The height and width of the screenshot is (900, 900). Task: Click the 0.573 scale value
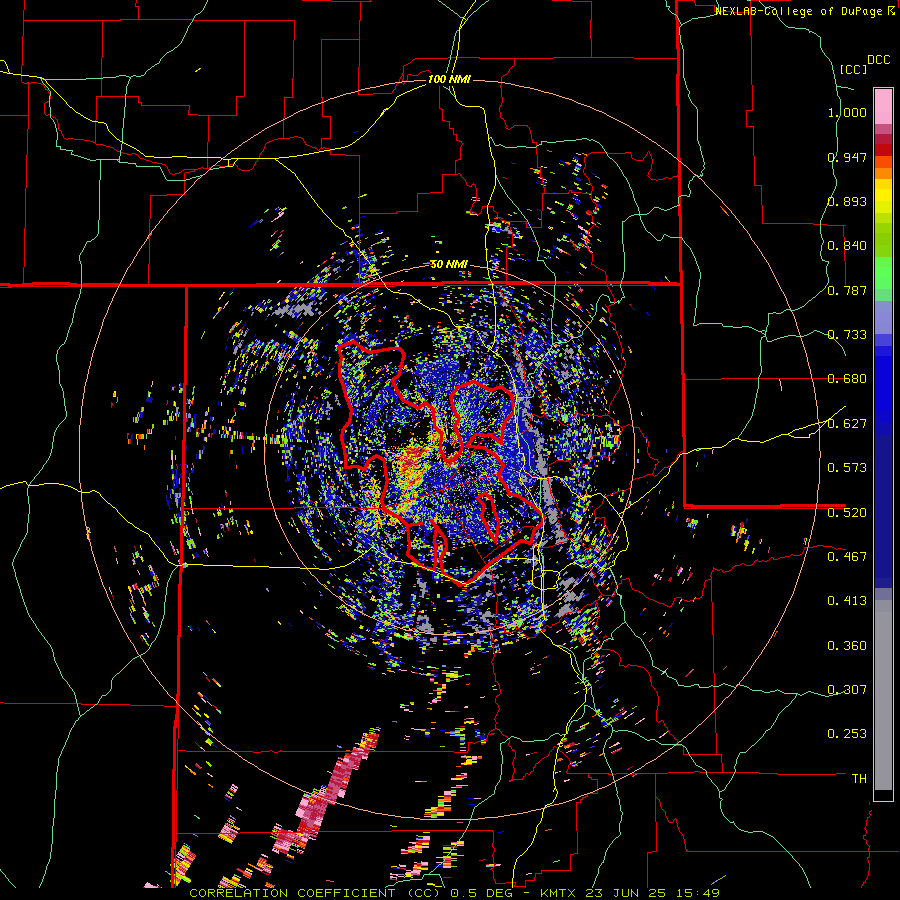point(847,467)
